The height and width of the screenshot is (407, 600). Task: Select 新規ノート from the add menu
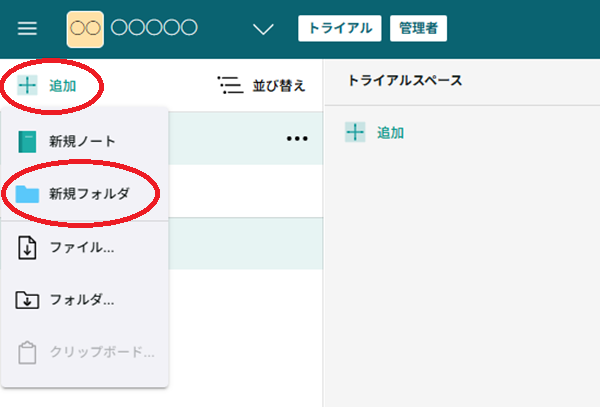pos(82,141)
